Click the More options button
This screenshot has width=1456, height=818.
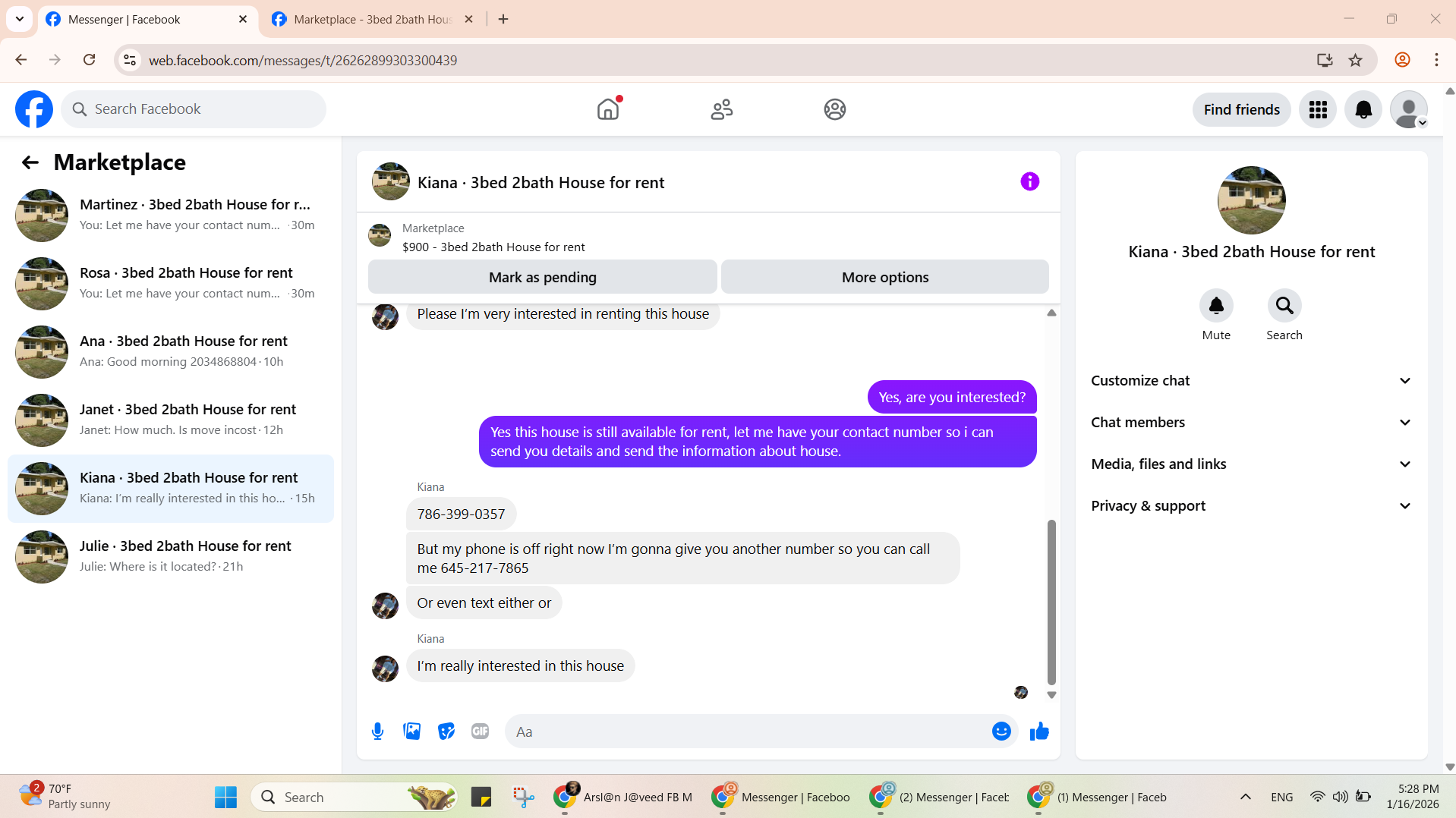pyautogui.click(x=884, y=277)
